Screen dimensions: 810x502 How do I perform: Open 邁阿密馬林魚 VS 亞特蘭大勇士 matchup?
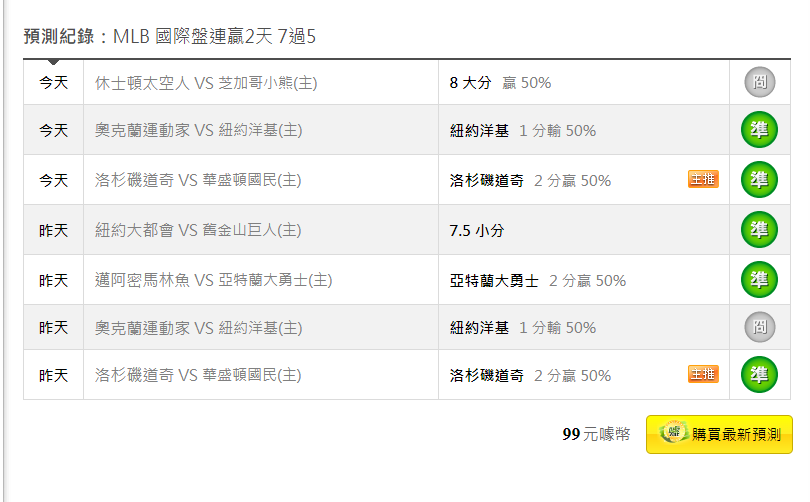point(213,280)
